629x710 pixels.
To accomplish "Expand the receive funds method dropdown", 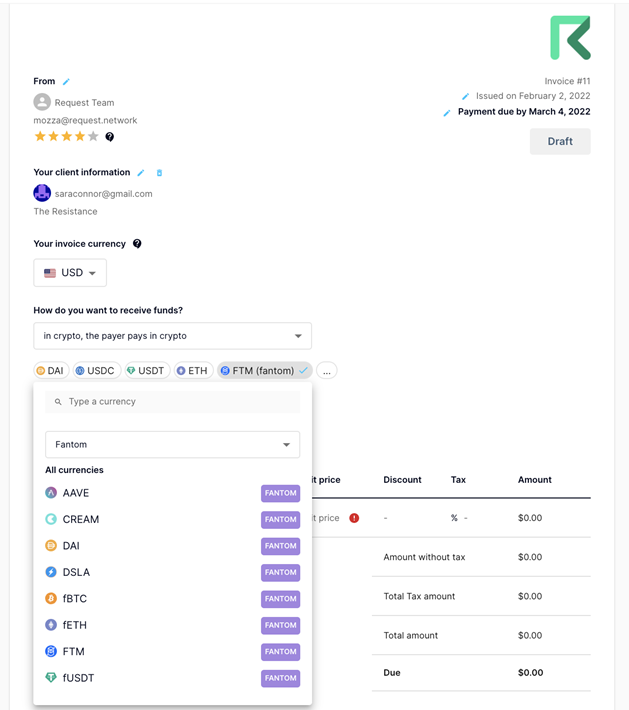I will point(172,336).
